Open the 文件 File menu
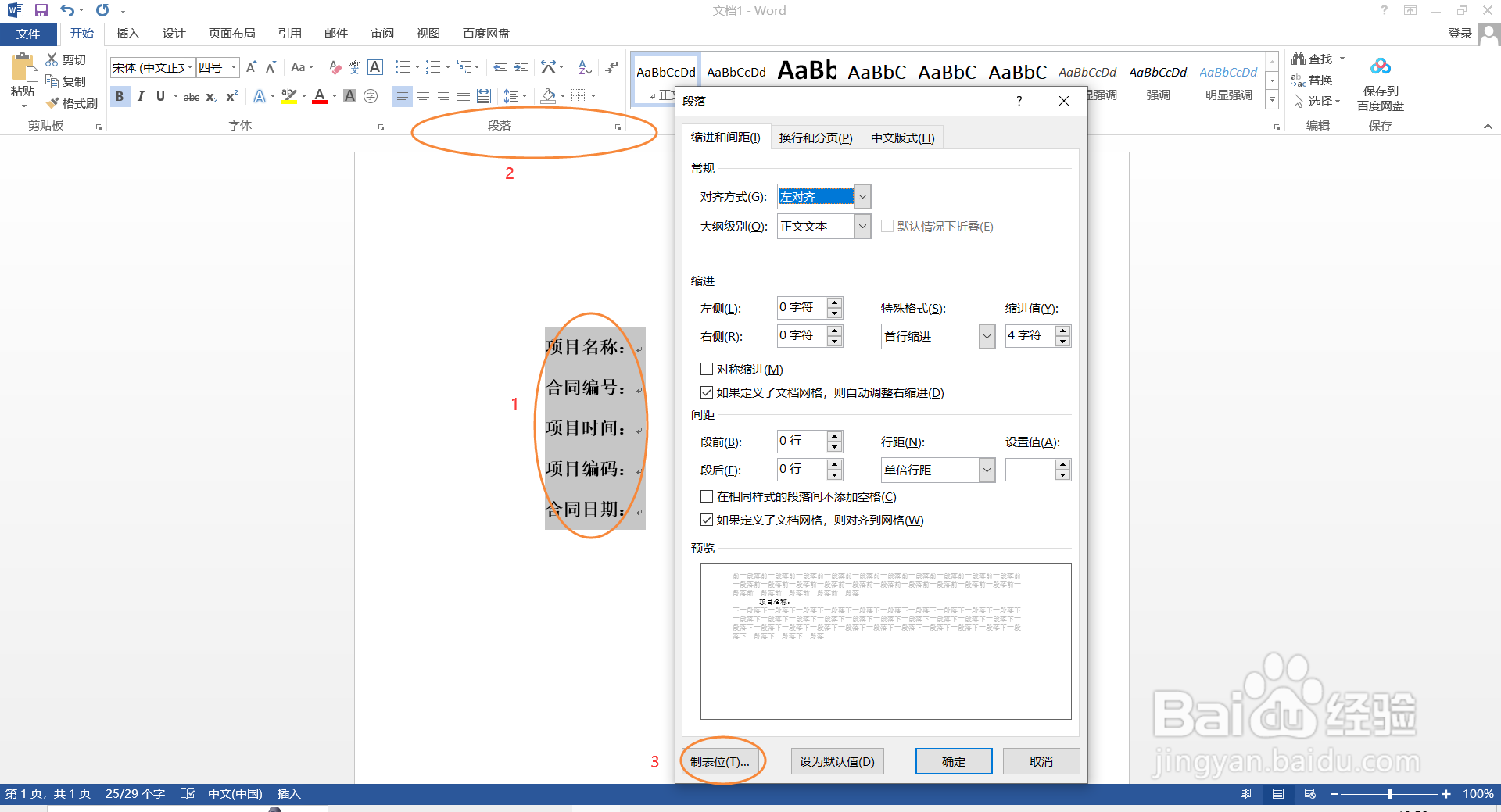This screenshot has height=812, width=1501. (28, 34)
